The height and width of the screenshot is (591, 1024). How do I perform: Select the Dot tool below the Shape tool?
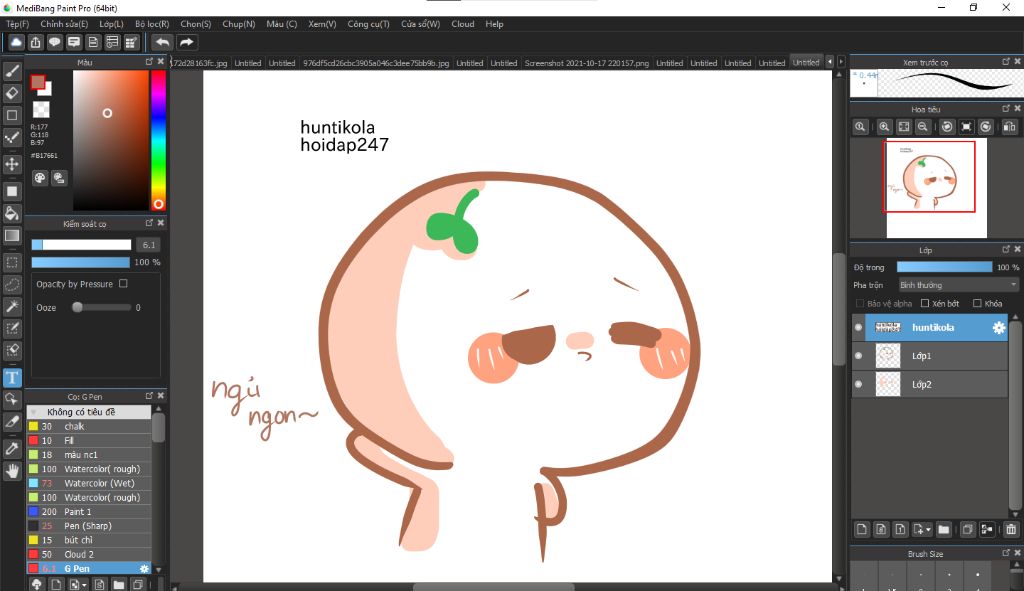(12, 137)
